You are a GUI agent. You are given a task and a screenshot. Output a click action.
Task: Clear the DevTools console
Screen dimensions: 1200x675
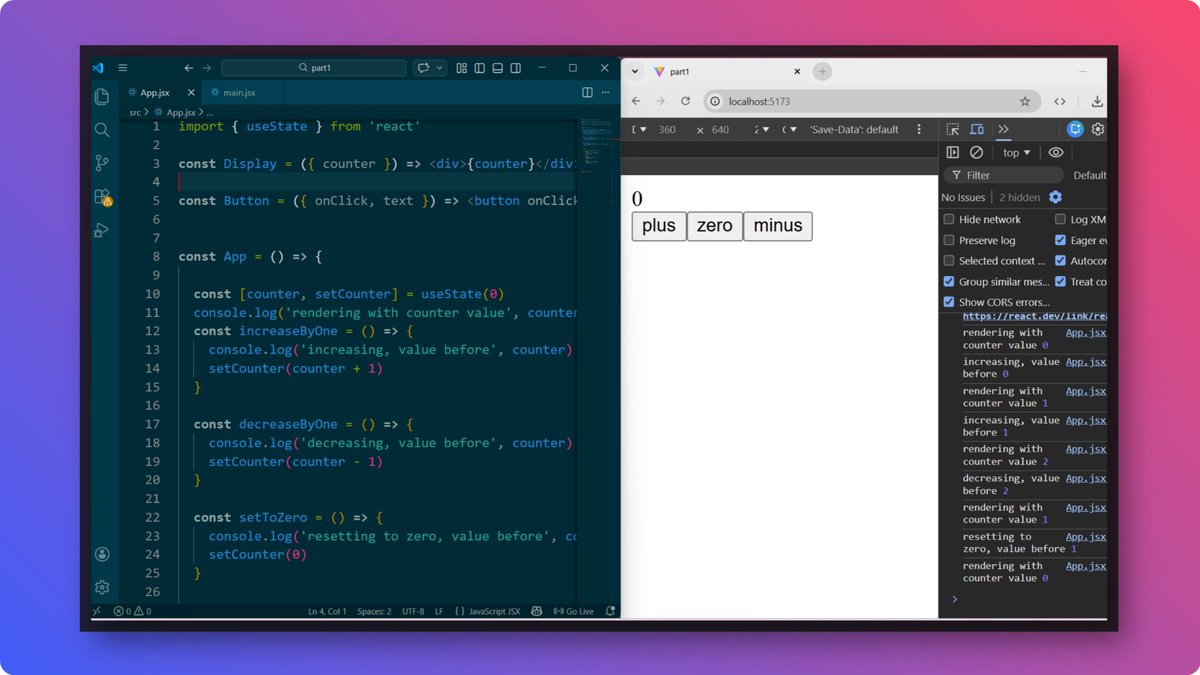(976, 152)
